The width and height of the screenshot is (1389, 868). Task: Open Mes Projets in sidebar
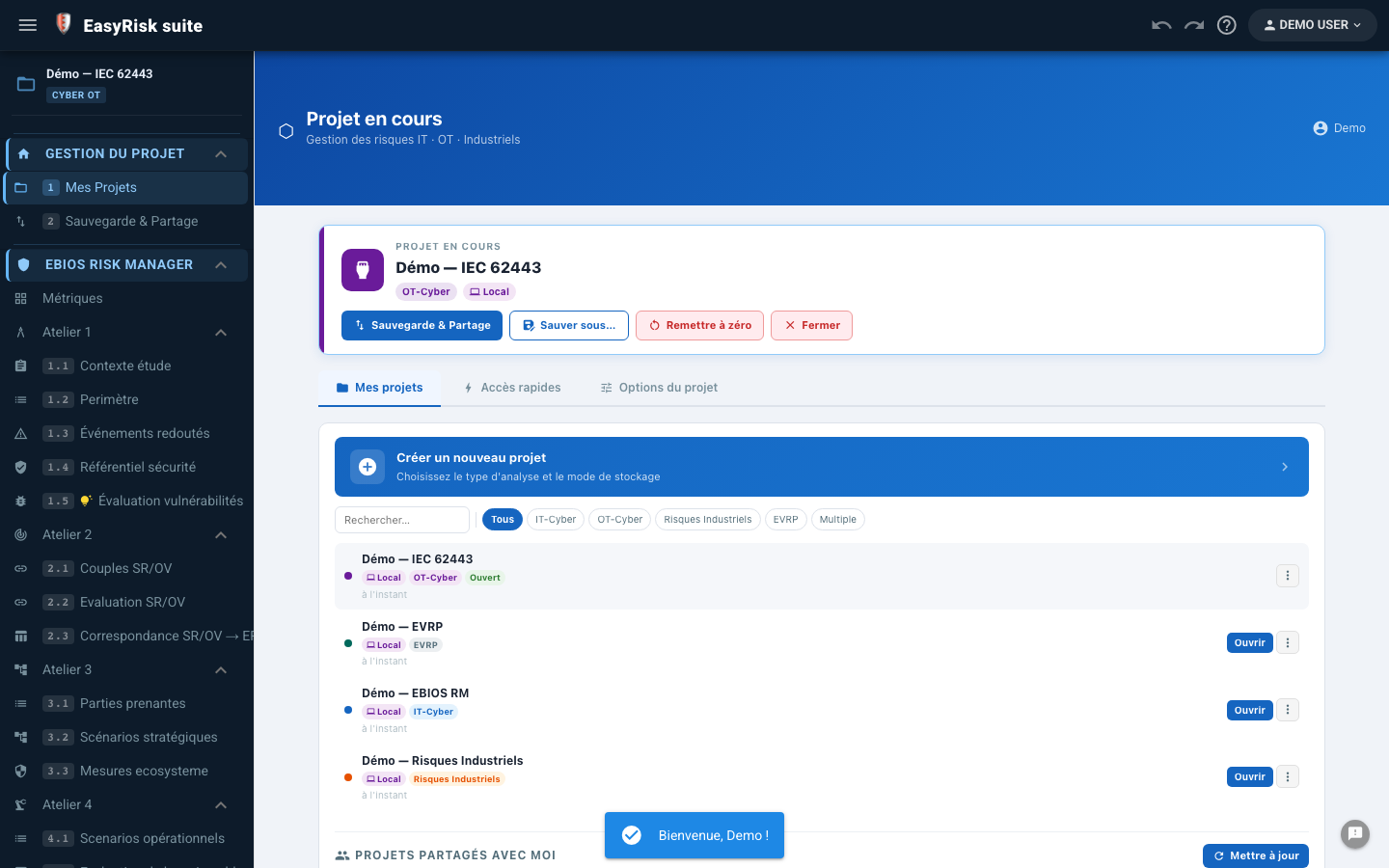[x=126, y=187]
